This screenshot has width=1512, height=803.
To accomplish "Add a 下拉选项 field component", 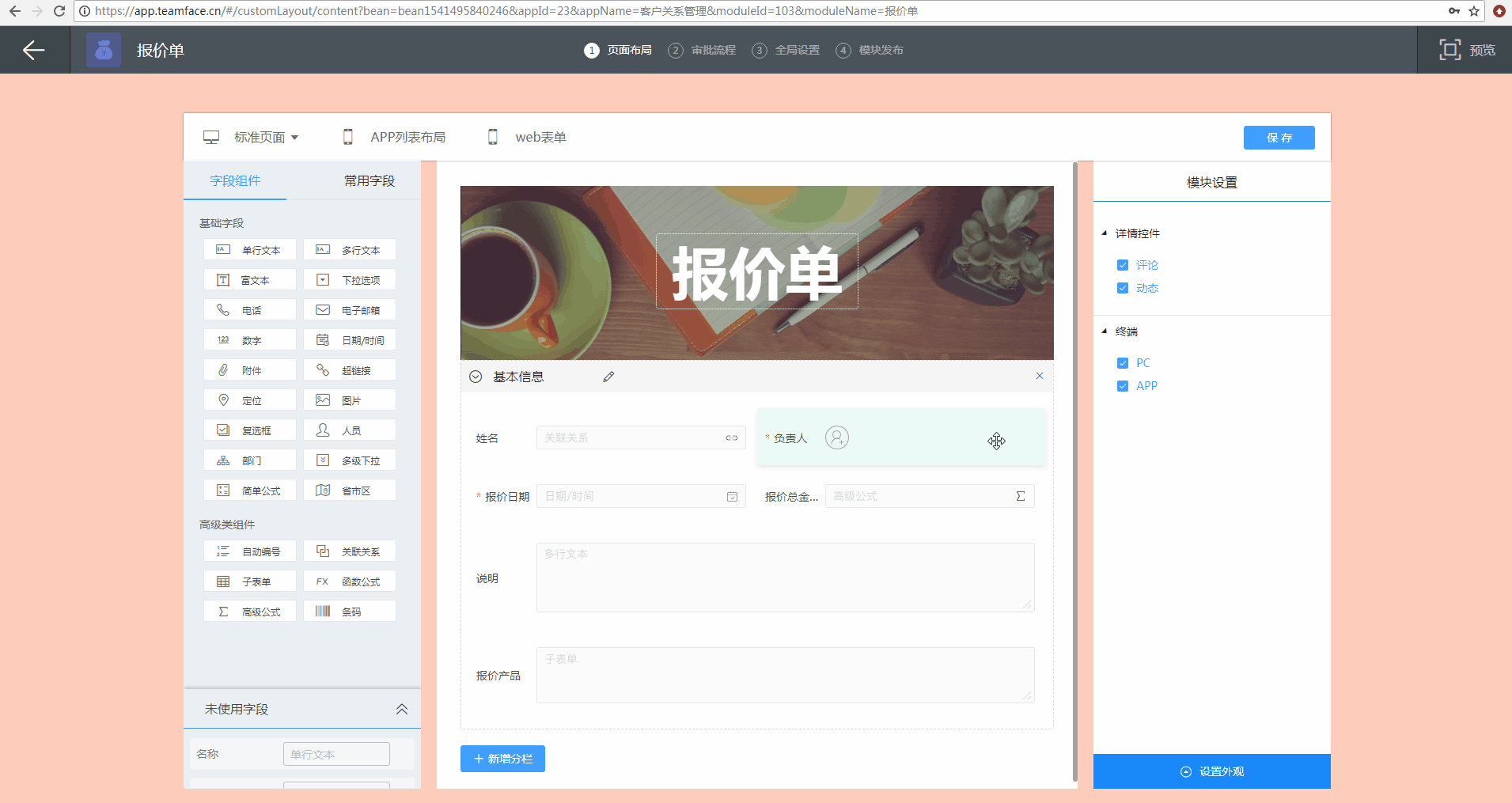I will point(350,280).
